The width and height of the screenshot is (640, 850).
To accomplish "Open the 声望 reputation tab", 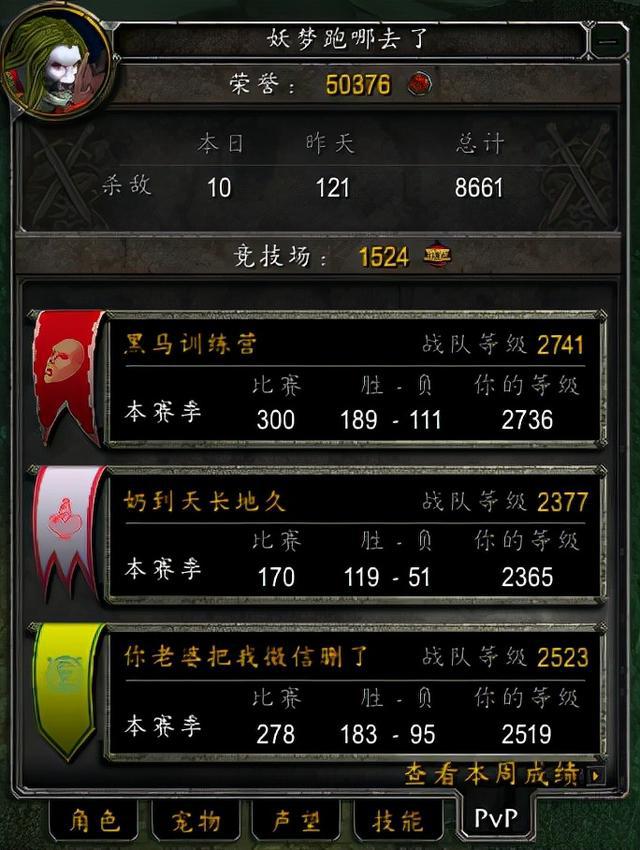I will coord(296,821).
